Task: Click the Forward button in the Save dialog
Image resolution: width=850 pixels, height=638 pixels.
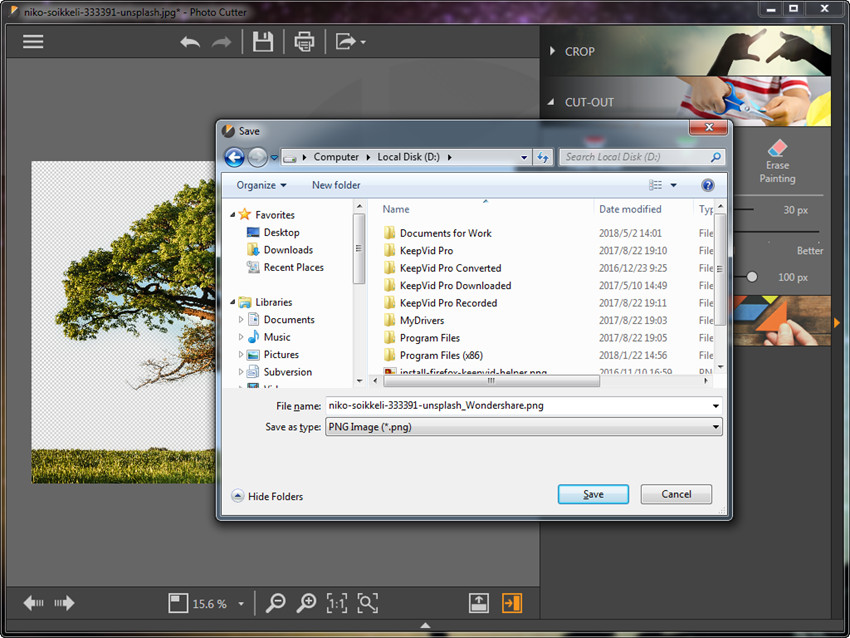Action: pos(257,157)
